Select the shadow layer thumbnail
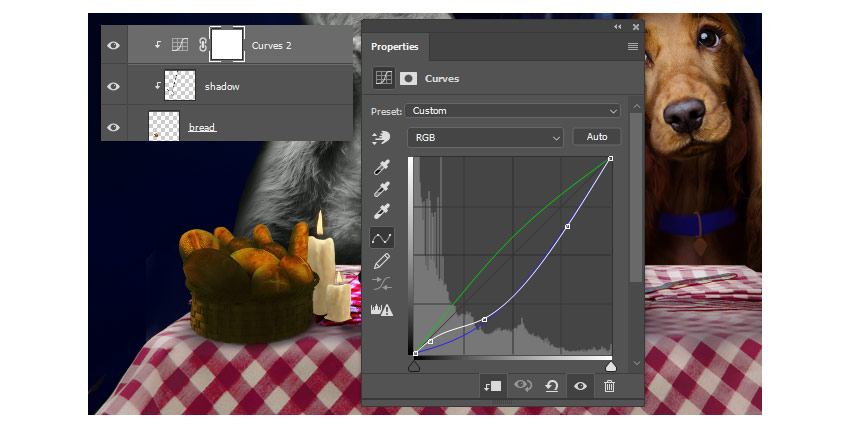 [180, 86]
